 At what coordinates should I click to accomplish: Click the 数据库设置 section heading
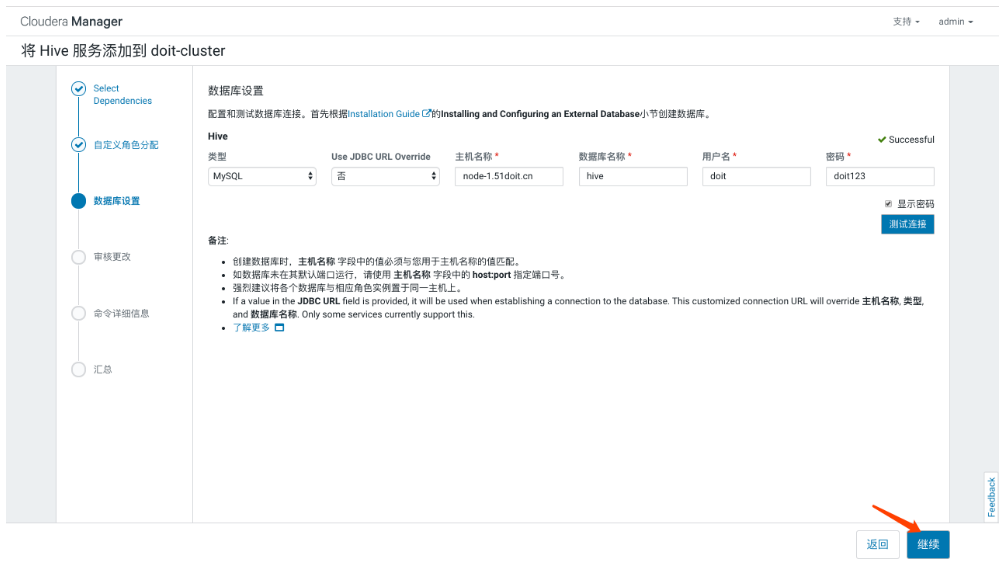click(236, 91)
